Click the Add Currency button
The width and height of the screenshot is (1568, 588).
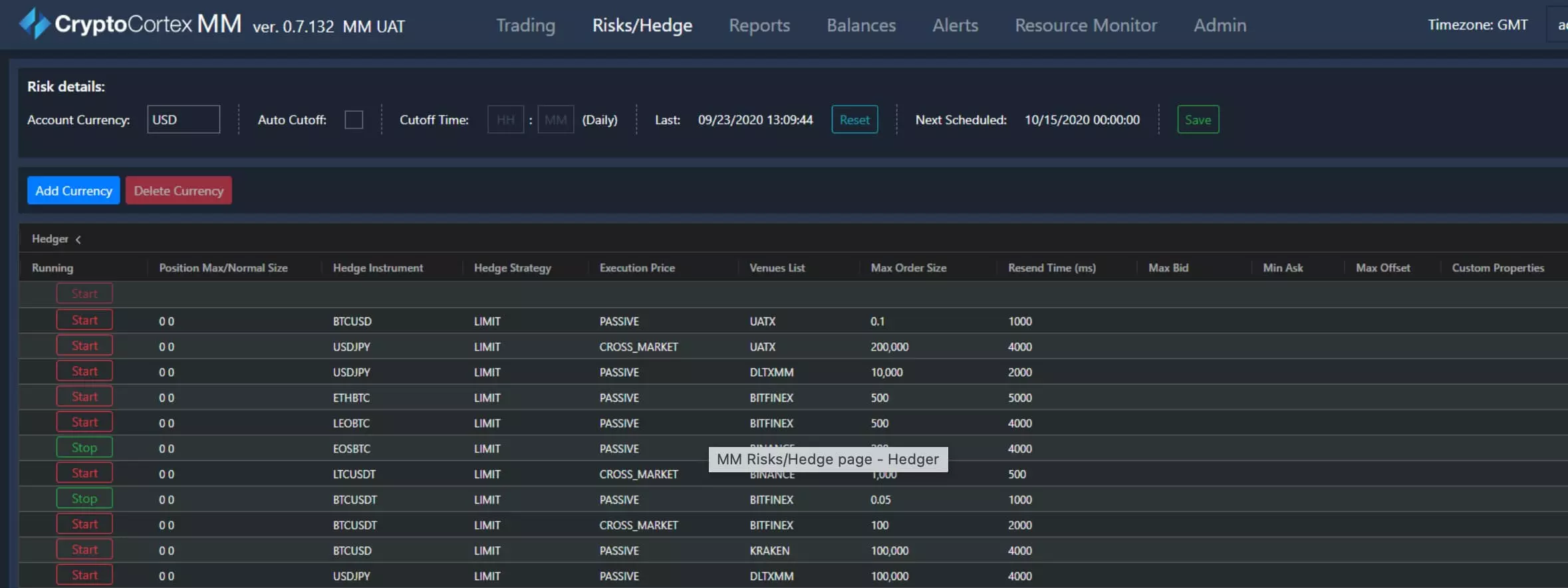(74, 190)
